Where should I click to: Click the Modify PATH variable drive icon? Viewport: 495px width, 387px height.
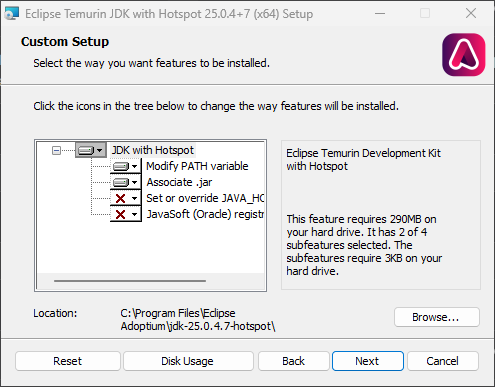tap(121, 166)
